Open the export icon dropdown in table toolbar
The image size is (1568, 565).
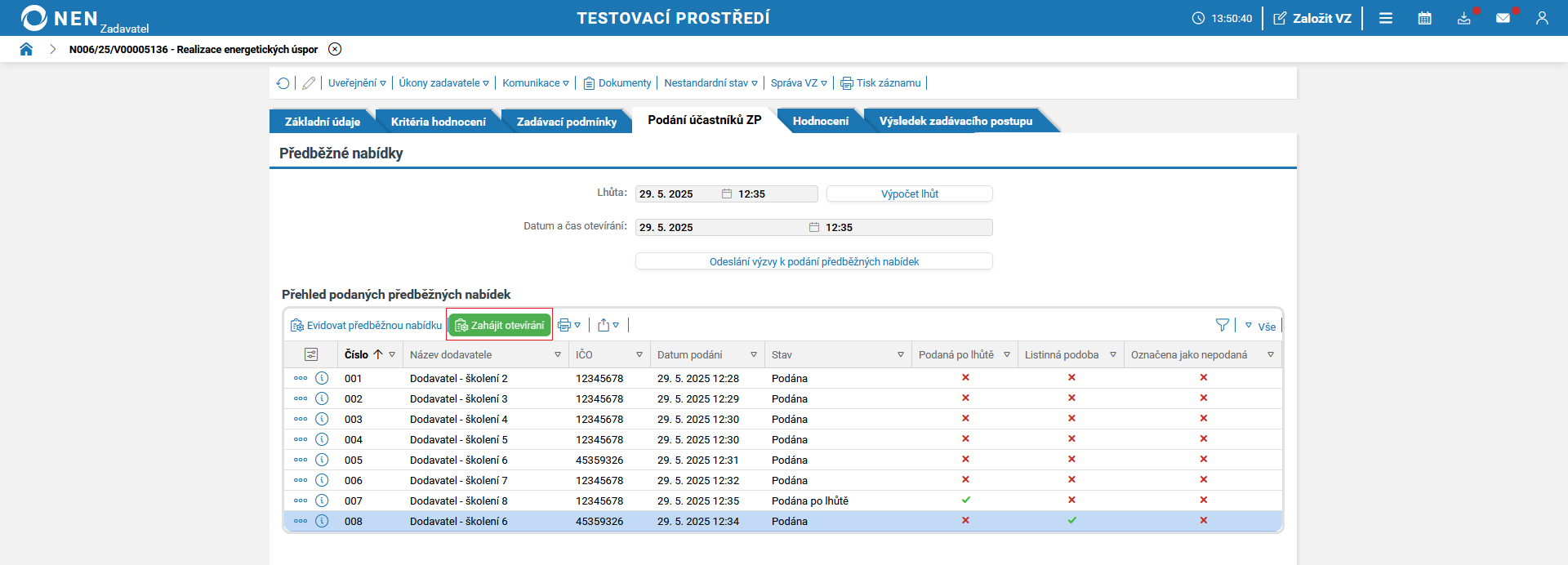click(x=608, y=325)
